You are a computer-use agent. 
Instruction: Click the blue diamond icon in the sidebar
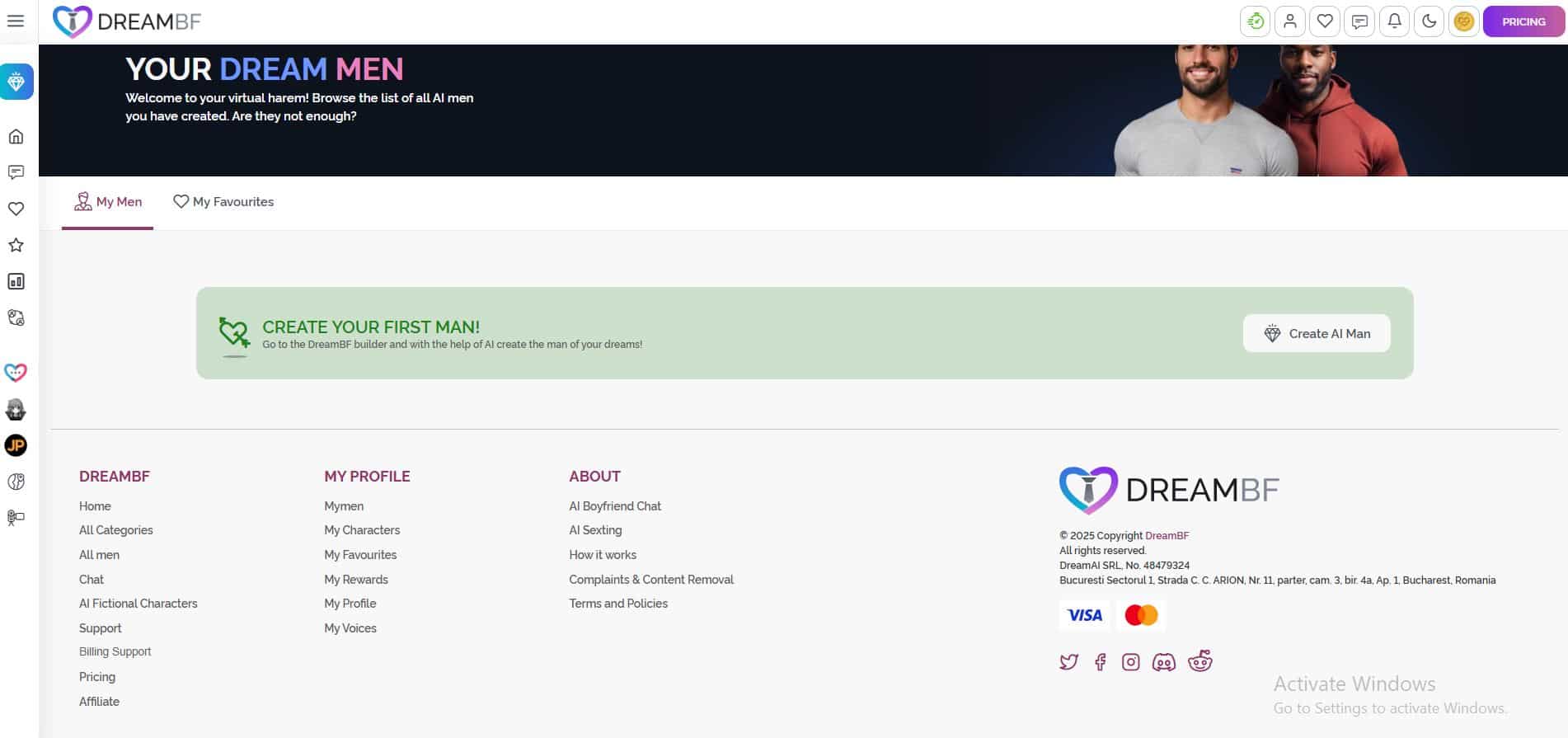[x=16, y=82]
